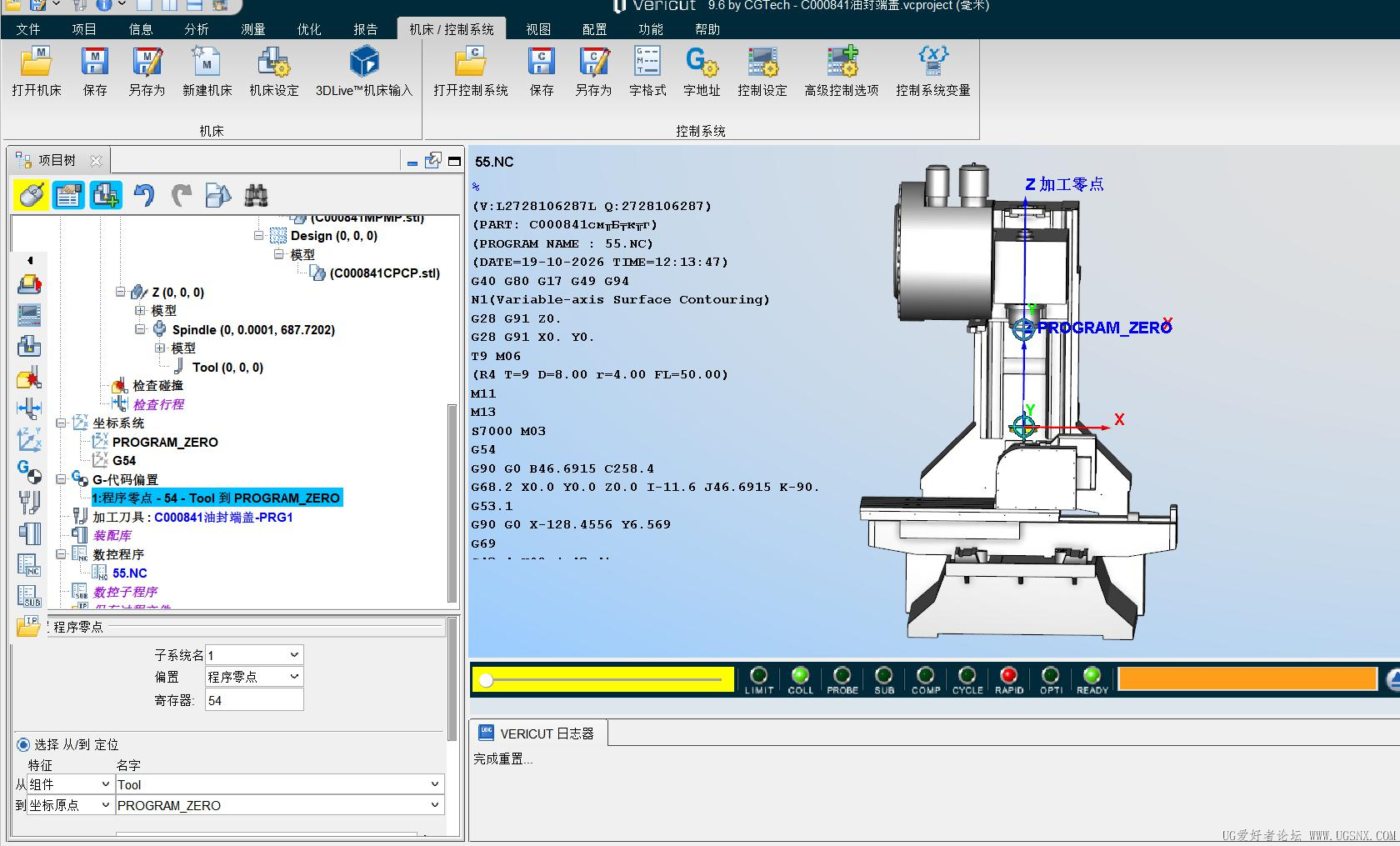Select the 55.NC program tree item
1400x846 pixels.
(x=129, y=573)
